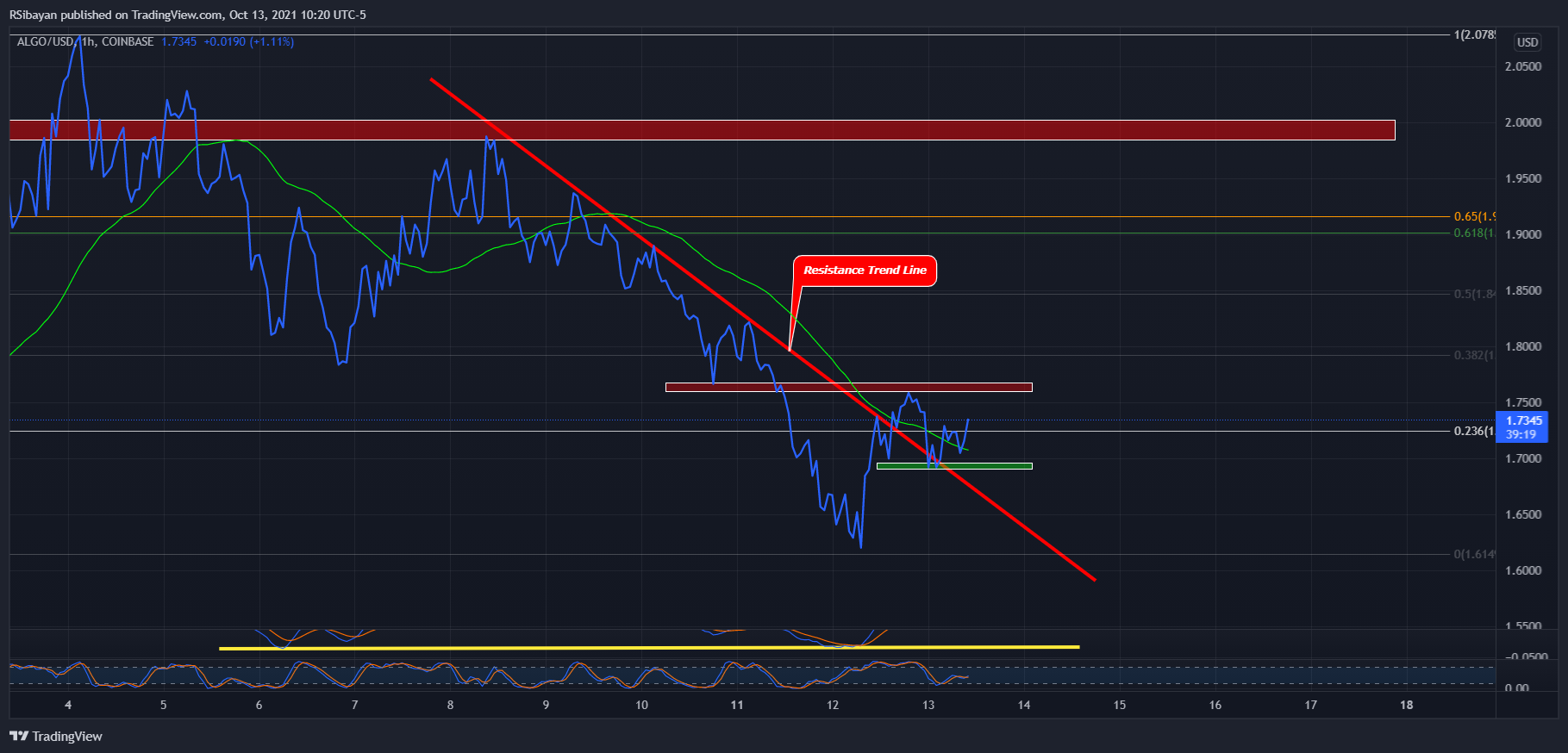
Task: Click the current price tag 1.7345 on axis
Action: [1522, 427]
